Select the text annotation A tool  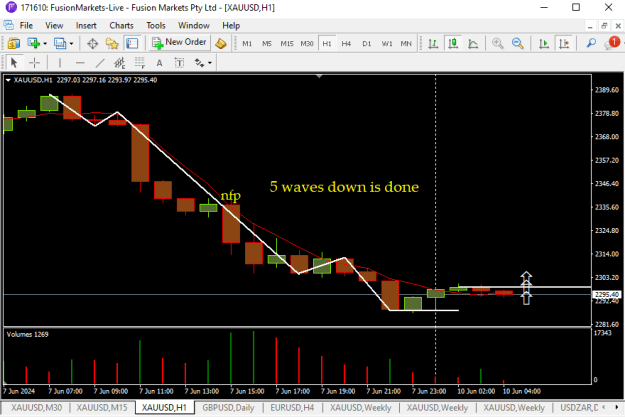click(159, 63)
